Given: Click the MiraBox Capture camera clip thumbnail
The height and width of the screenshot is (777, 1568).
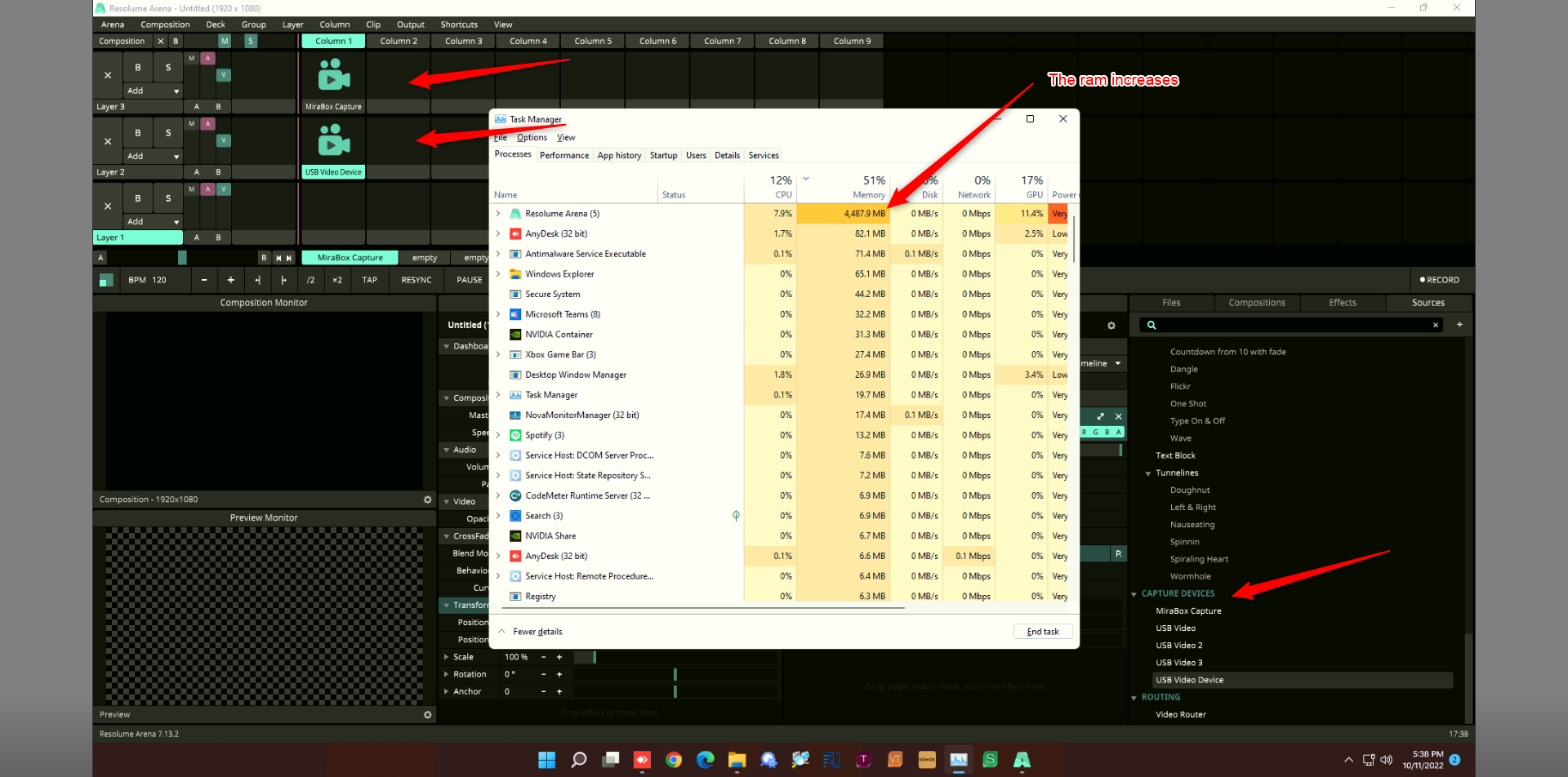Looking at the screenshot, I should pos(333,76).
